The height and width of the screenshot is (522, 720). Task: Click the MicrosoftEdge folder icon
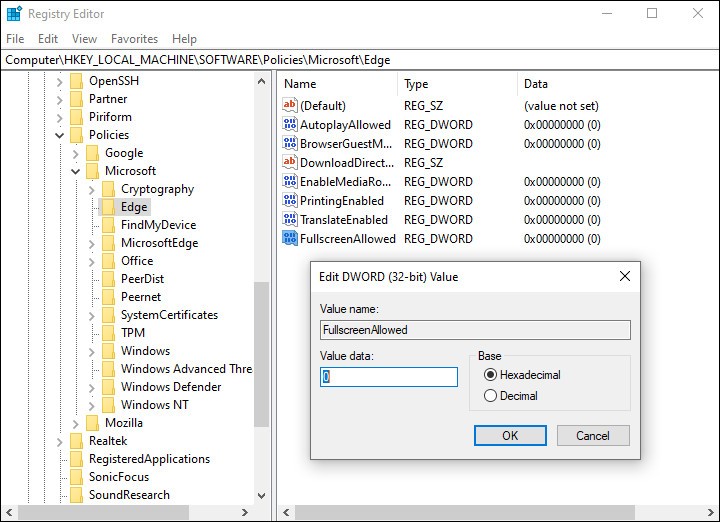[108, 243]
